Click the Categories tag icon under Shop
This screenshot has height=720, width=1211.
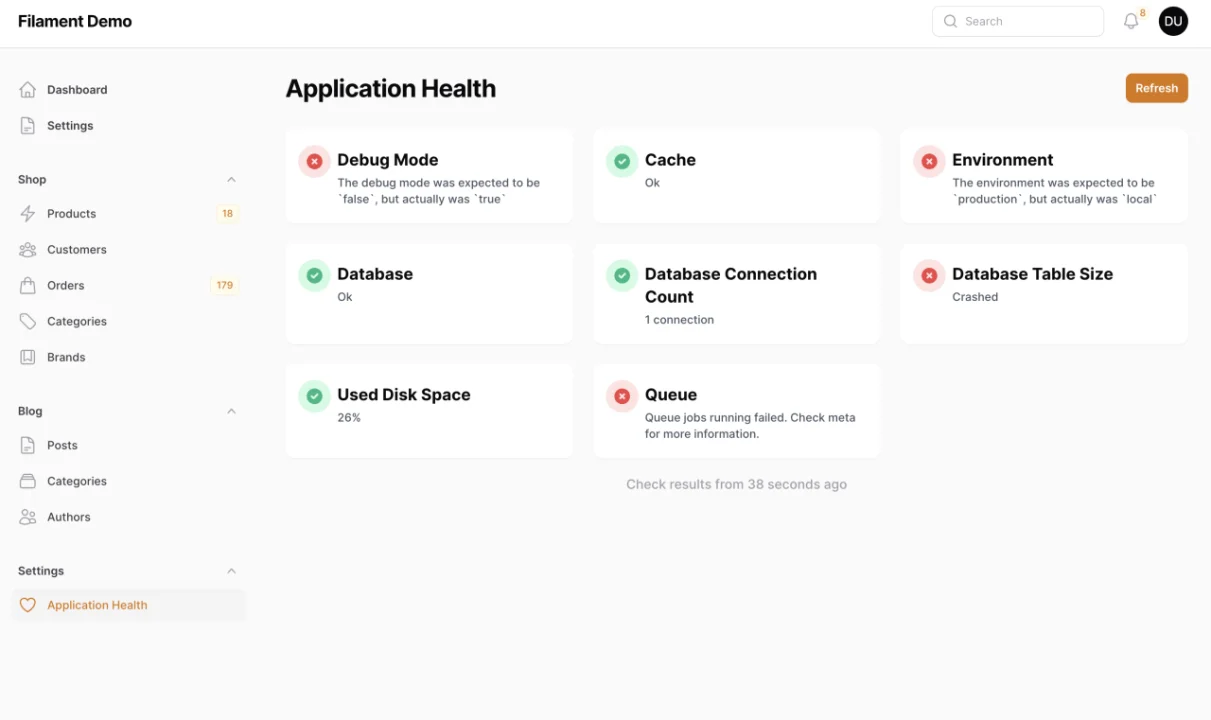(28, 321)
